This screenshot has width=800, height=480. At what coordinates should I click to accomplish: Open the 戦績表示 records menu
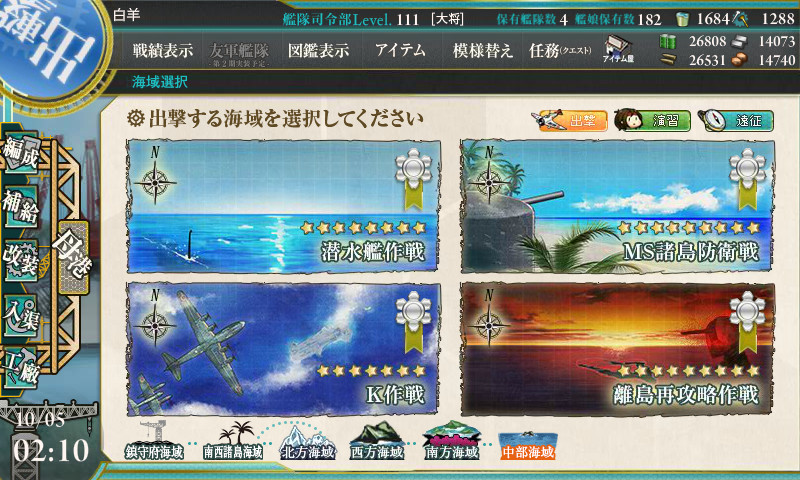coord(163,50)
